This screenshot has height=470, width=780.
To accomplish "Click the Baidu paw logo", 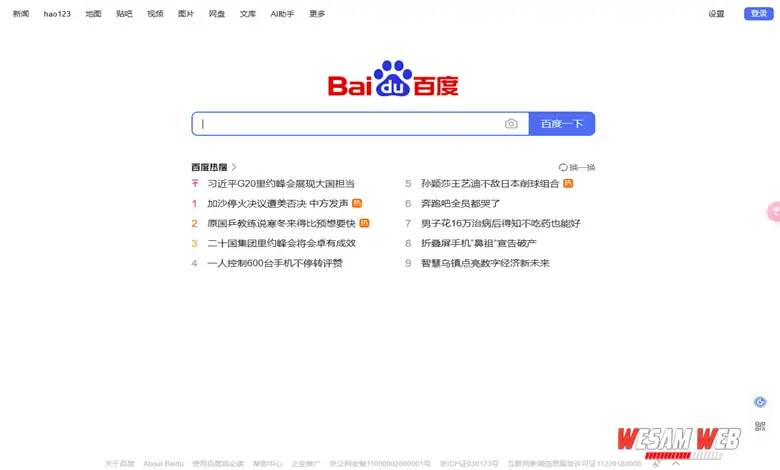I will point(393,79).
